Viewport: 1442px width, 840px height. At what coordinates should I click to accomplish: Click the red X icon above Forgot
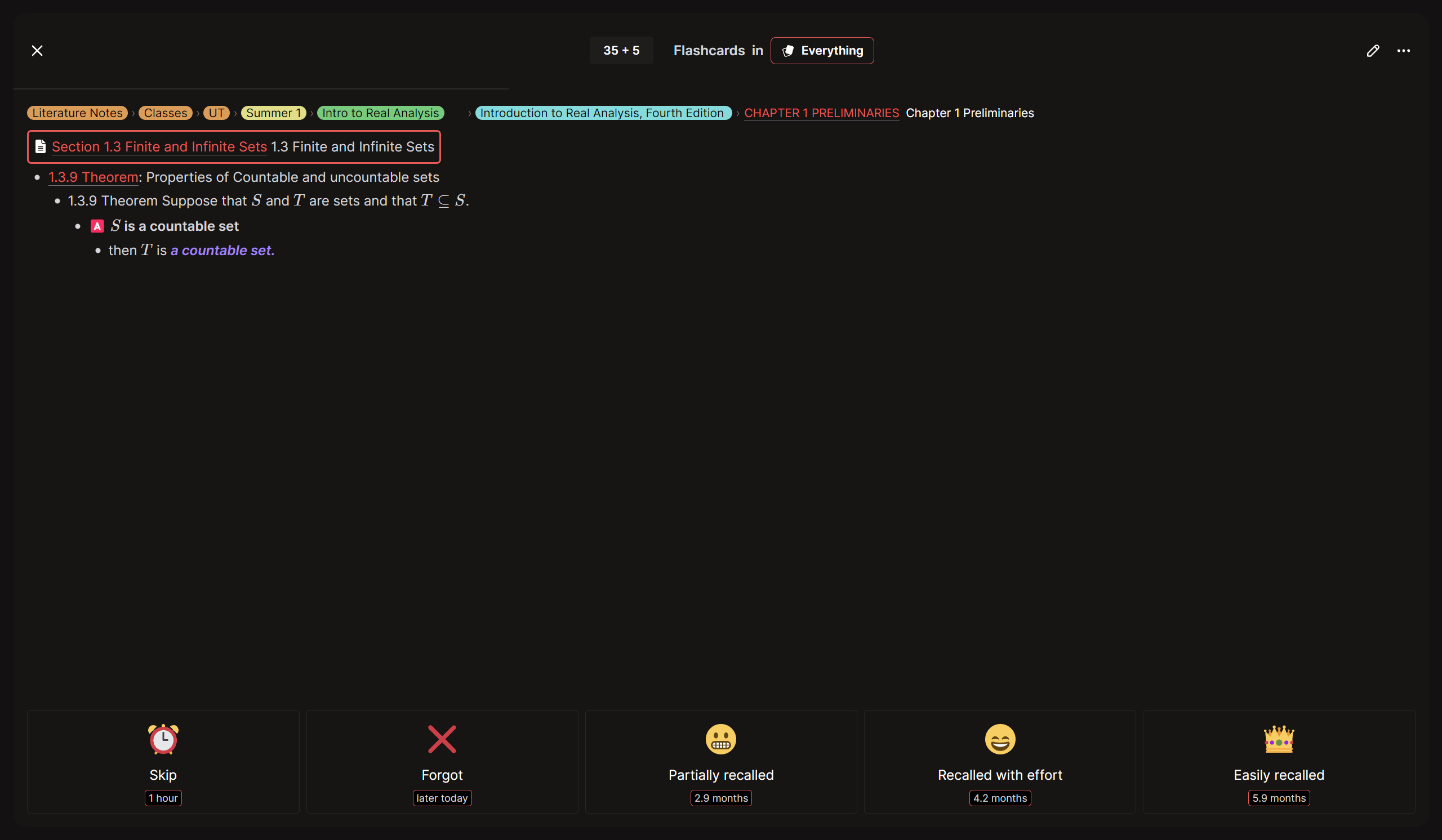coord(442,739)
